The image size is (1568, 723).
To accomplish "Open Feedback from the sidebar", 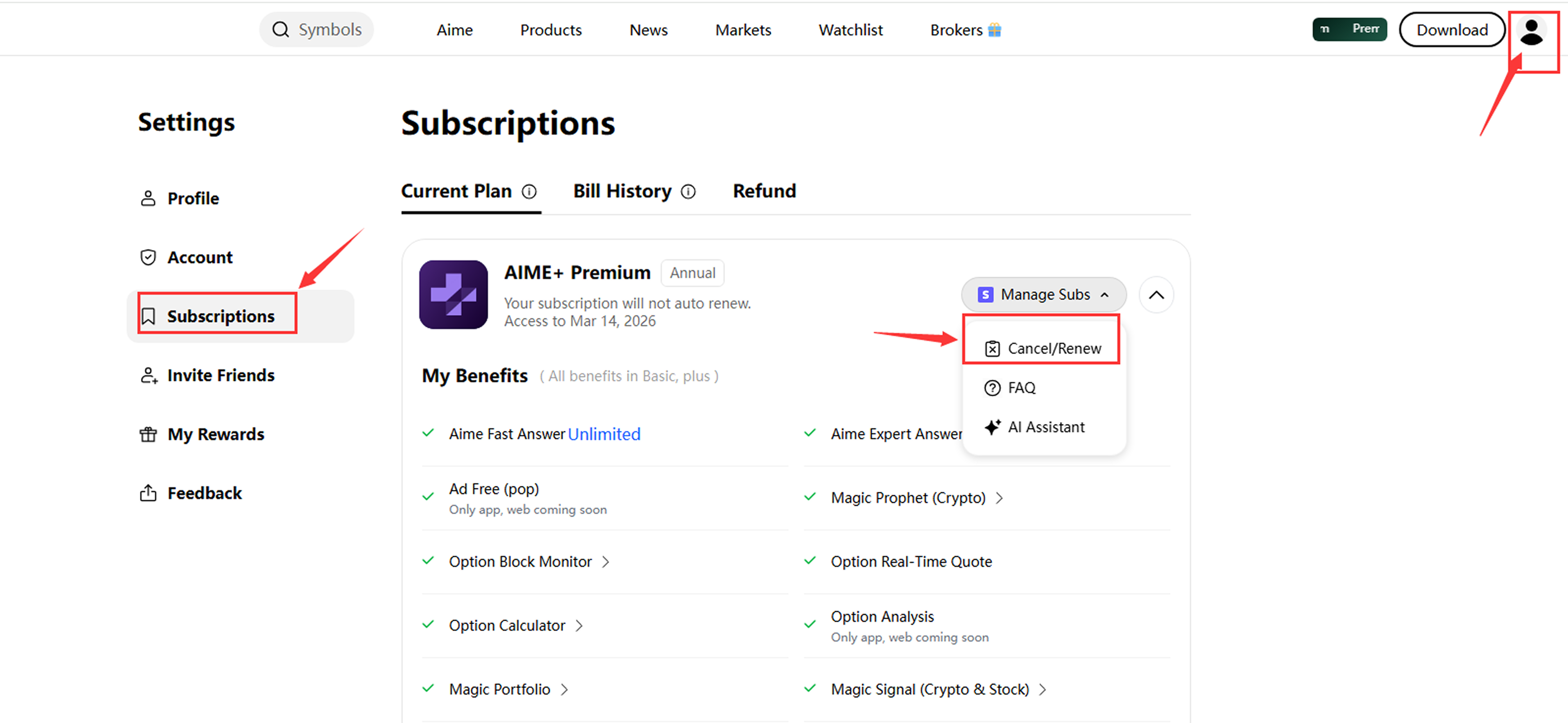I will tap(204, 493).
